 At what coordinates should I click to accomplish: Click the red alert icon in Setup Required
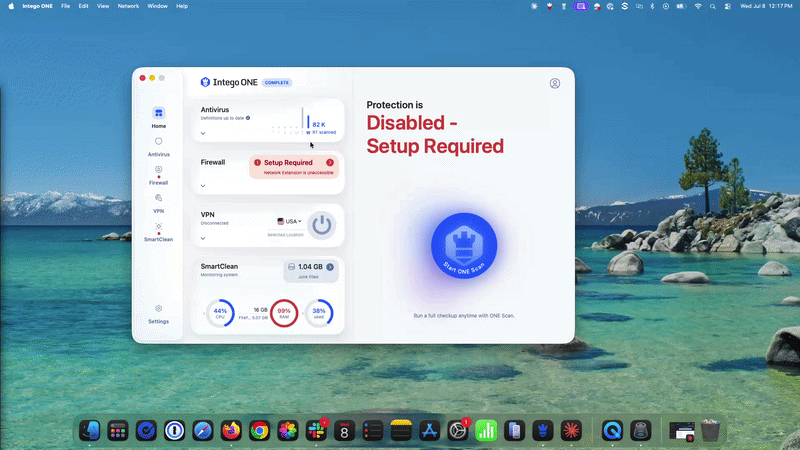(x=257, y=162)
